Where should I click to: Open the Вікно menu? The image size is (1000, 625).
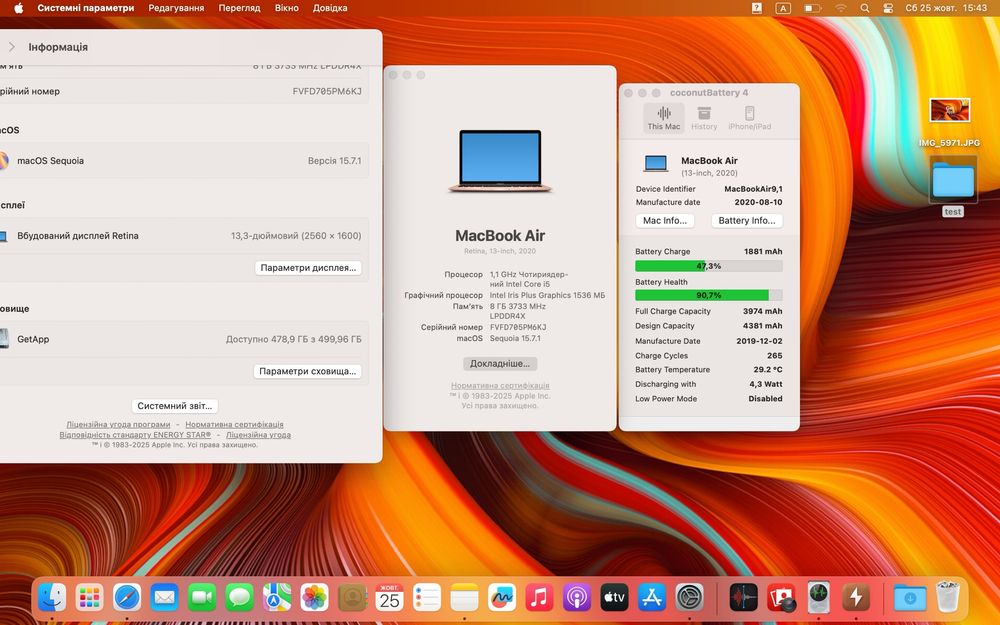tap(286, 8)
